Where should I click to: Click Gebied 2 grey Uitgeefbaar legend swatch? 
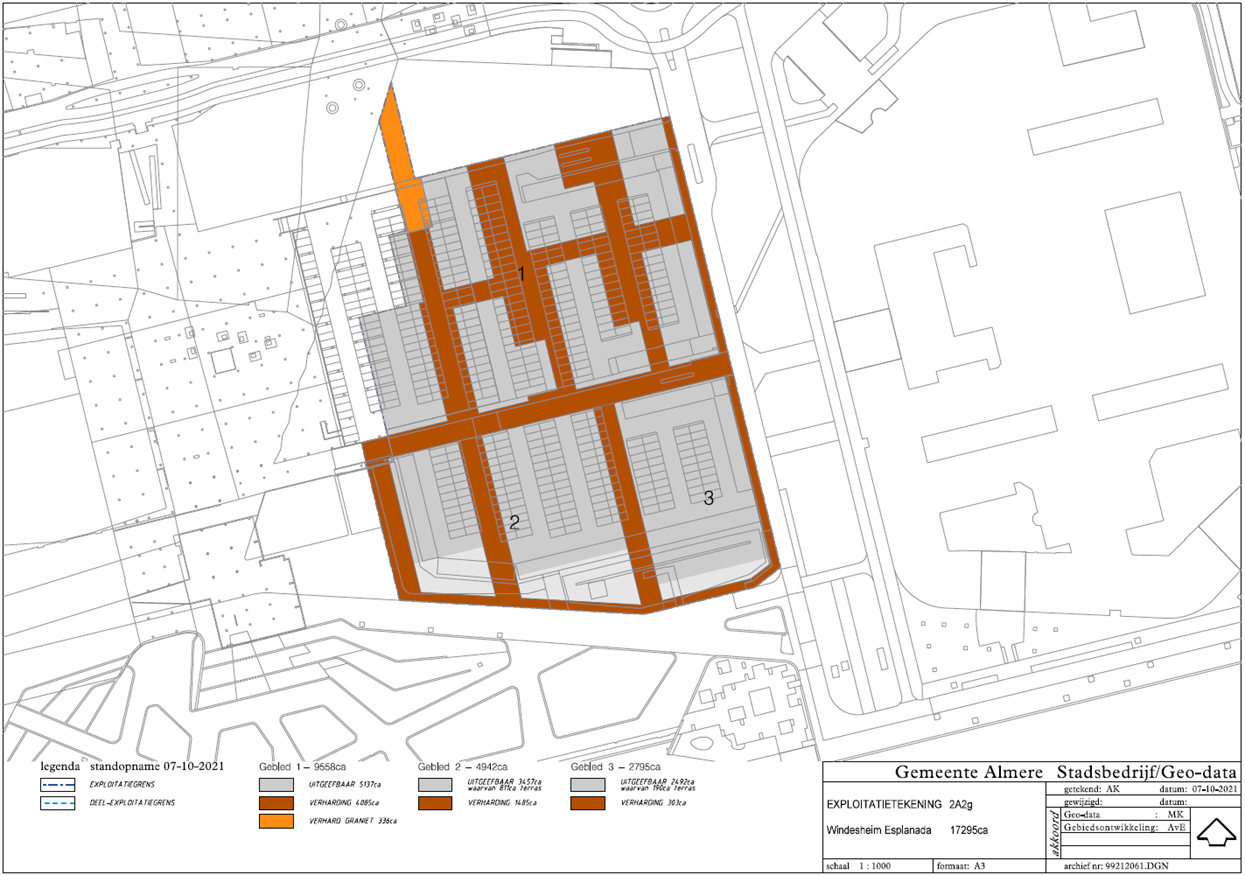(435, 785)
